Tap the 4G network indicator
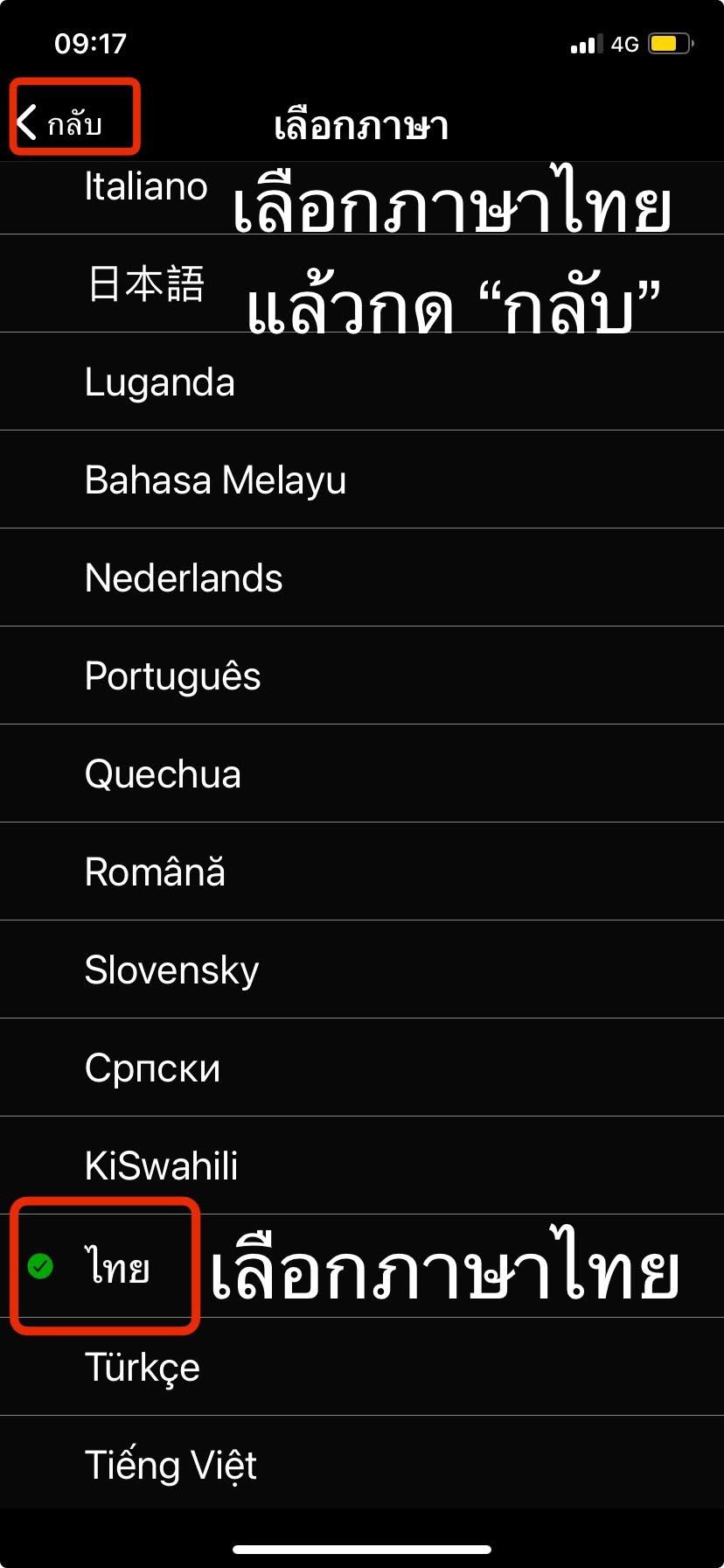Image resolution: width=724 pixels, height=1568 pixels. tap(624, 44)
